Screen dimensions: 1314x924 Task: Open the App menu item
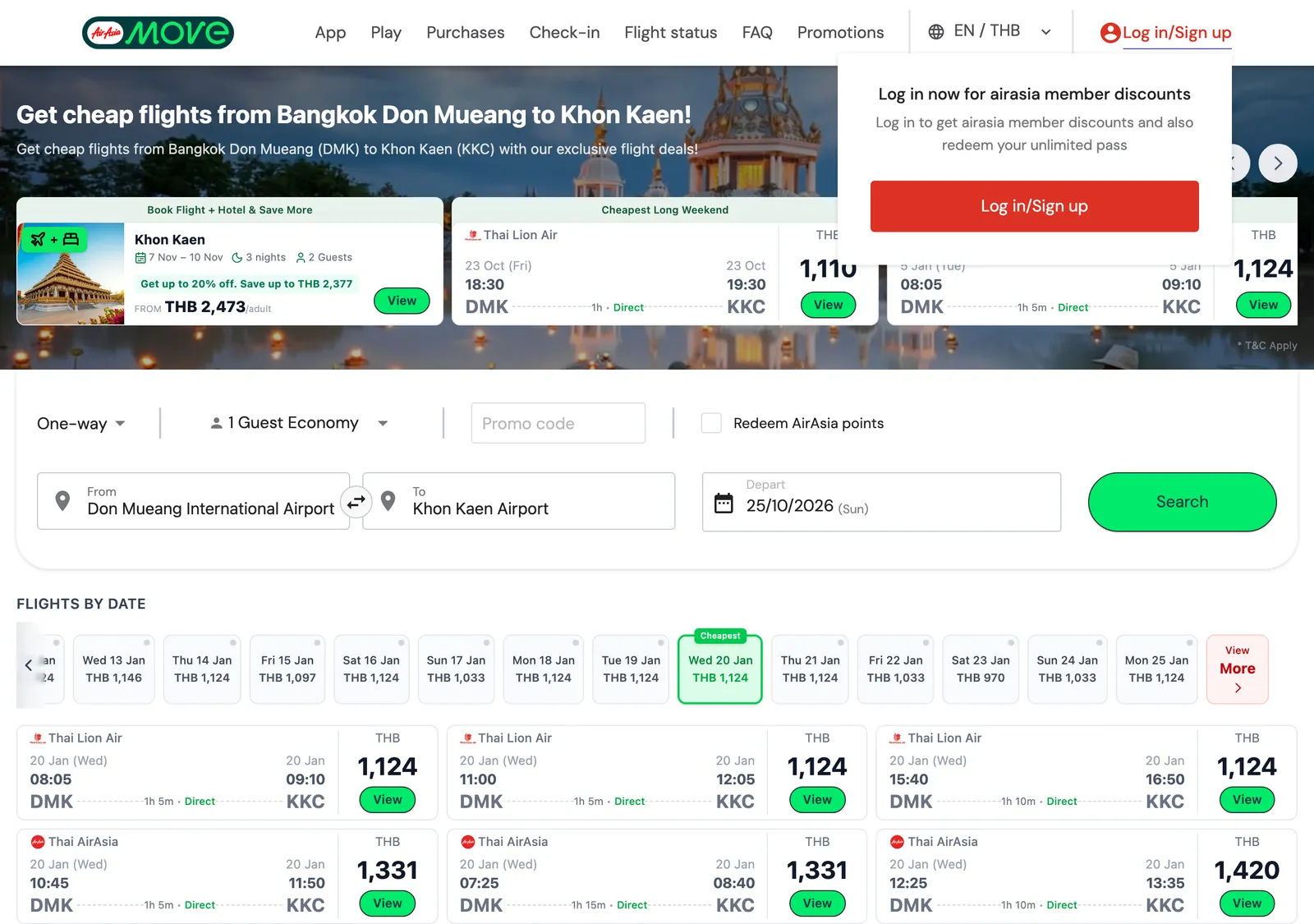coord(330,33)
